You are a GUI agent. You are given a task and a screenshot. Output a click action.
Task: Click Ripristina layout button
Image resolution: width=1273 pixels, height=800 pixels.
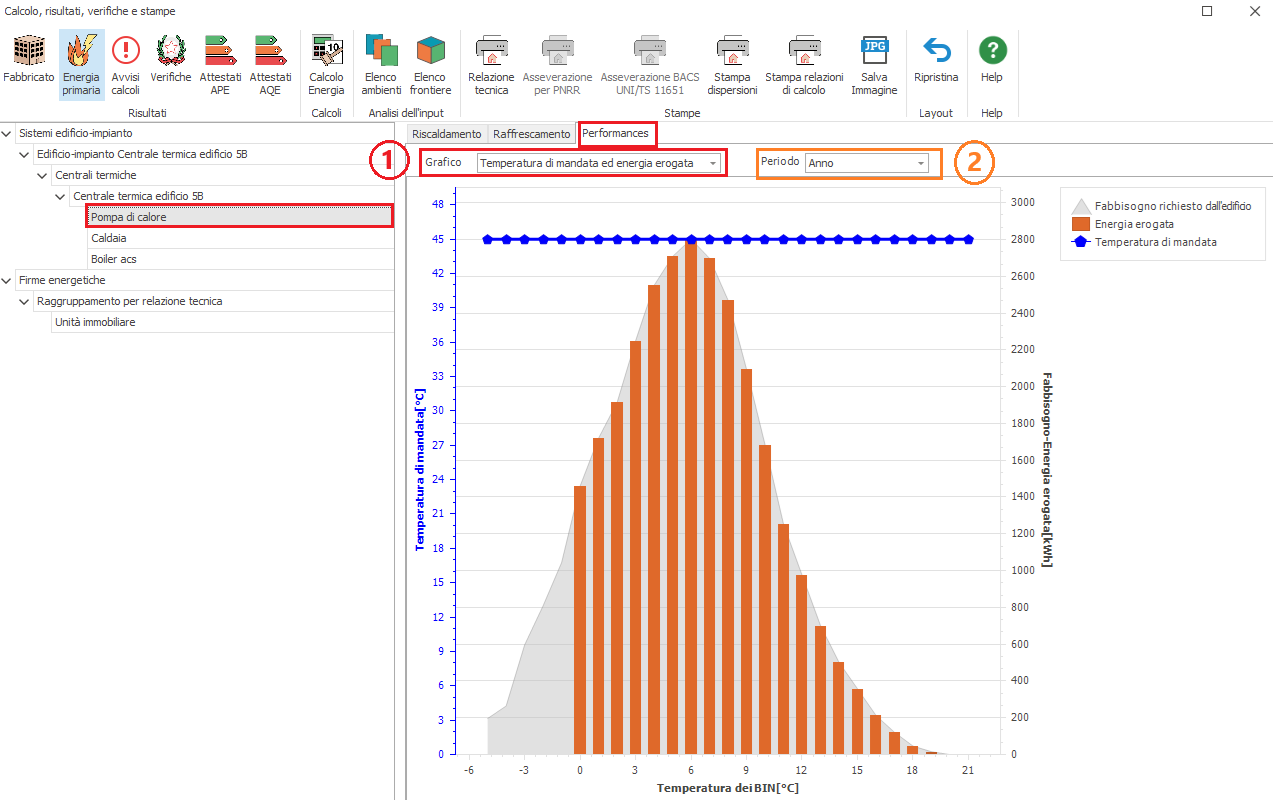(936, 59)
